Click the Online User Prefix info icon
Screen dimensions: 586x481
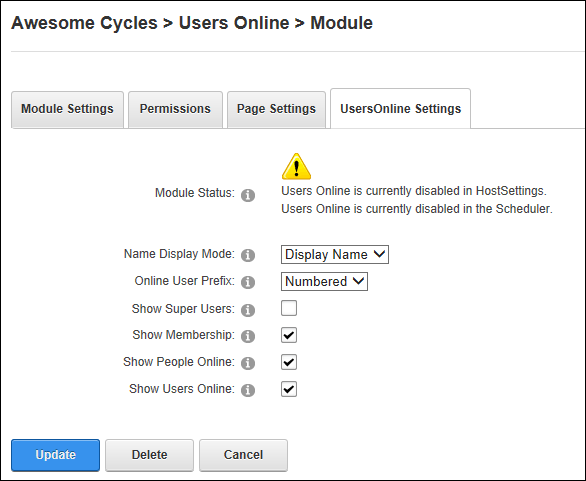248,282
